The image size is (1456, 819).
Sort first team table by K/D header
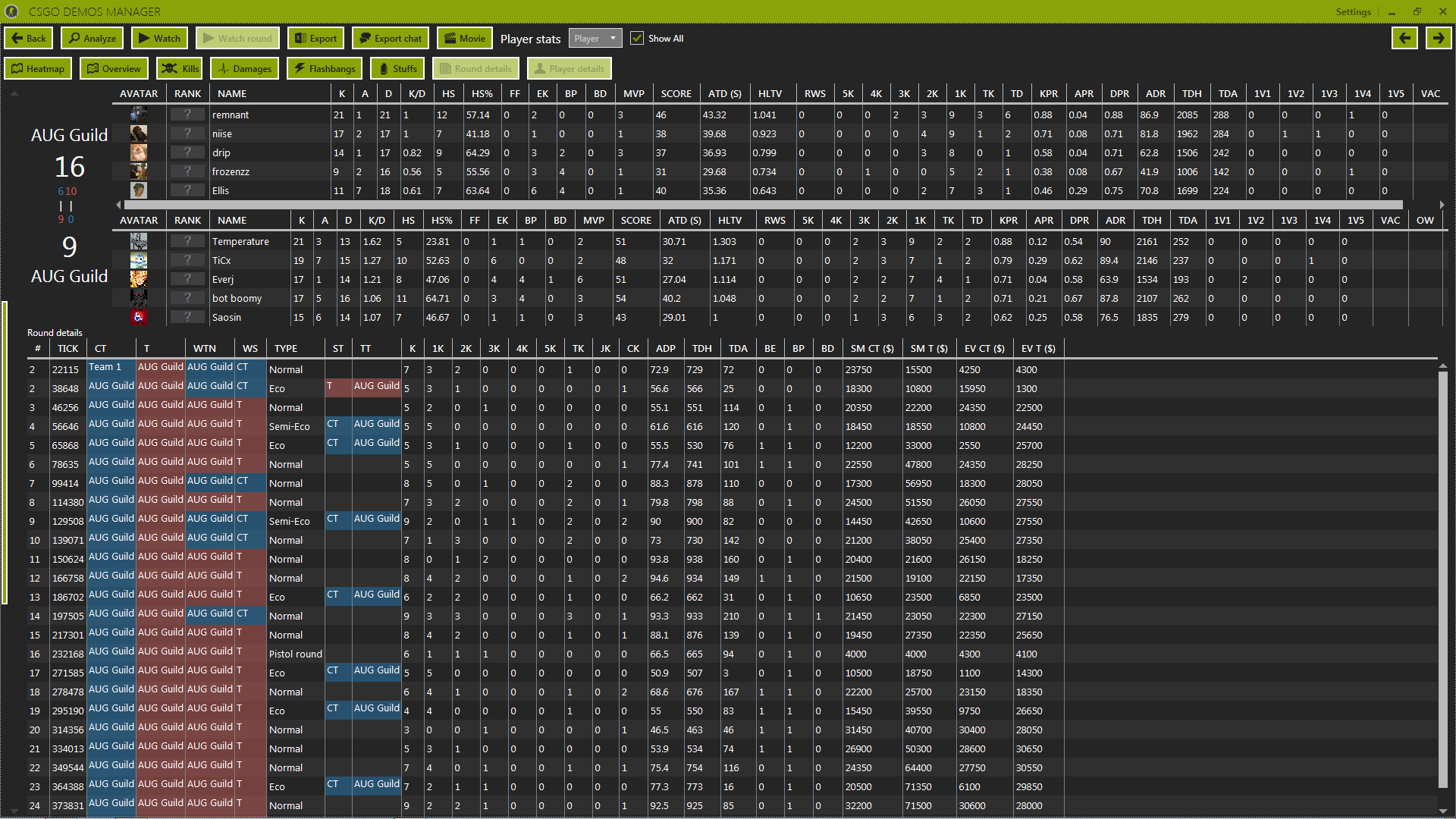point(416,93)
